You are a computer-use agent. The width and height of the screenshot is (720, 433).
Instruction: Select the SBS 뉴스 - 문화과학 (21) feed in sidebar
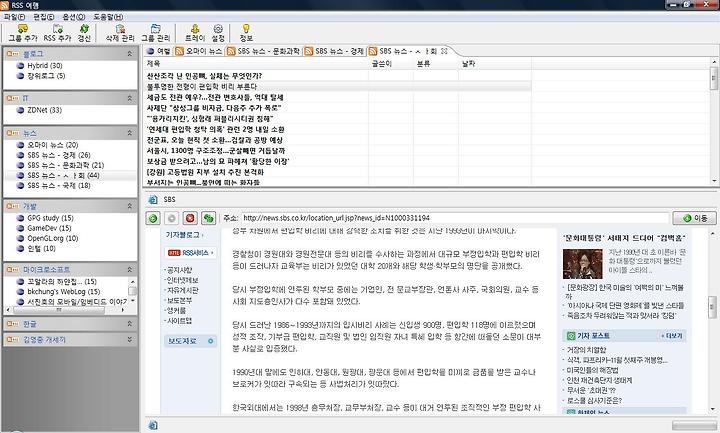[66, 165]
